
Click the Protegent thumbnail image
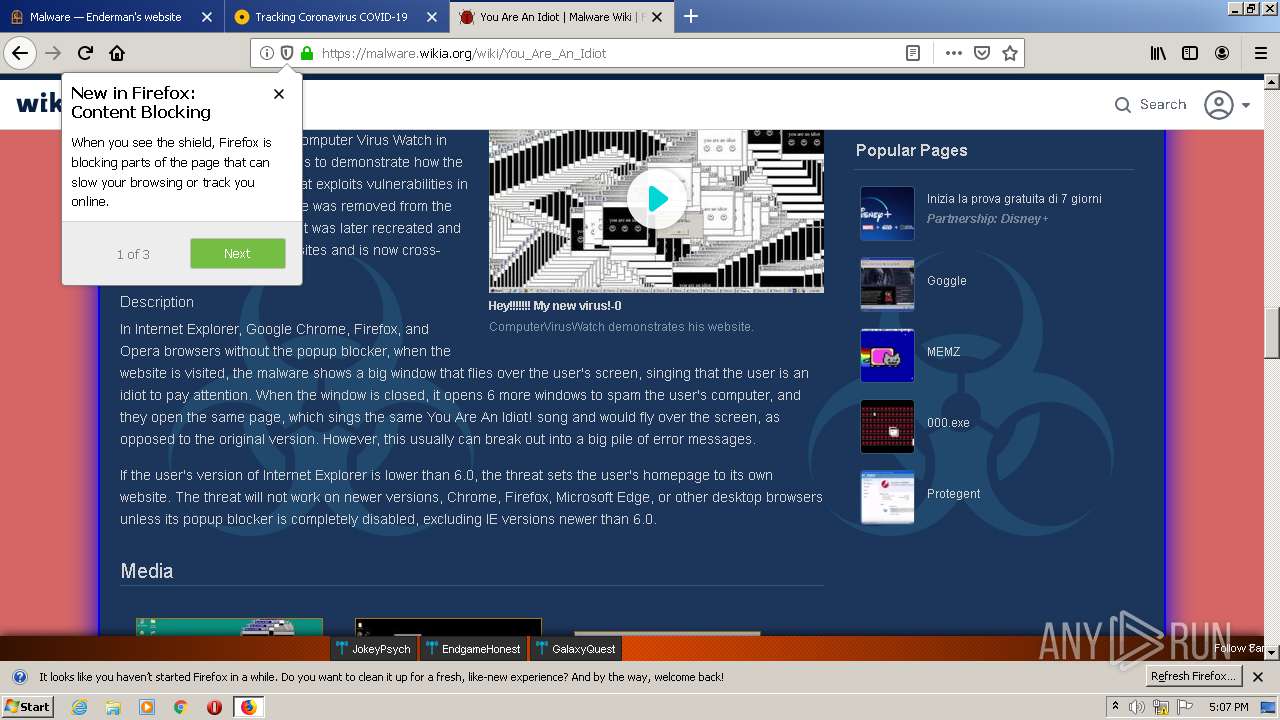click(887, 497)
